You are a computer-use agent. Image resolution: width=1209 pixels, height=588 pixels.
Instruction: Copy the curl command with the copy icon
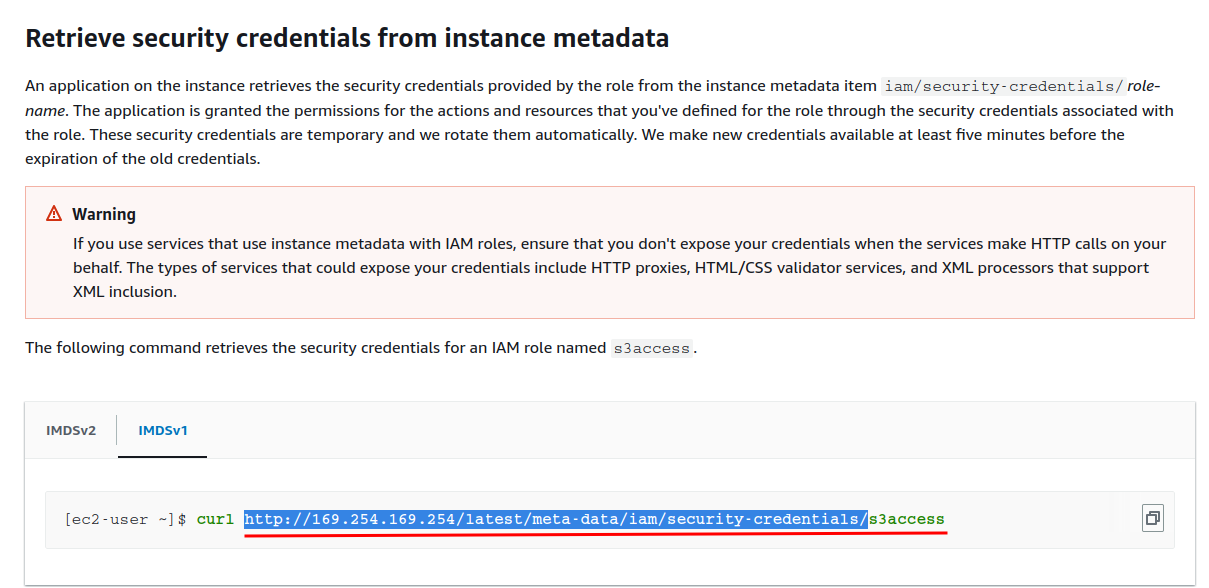click(1152, 518)
